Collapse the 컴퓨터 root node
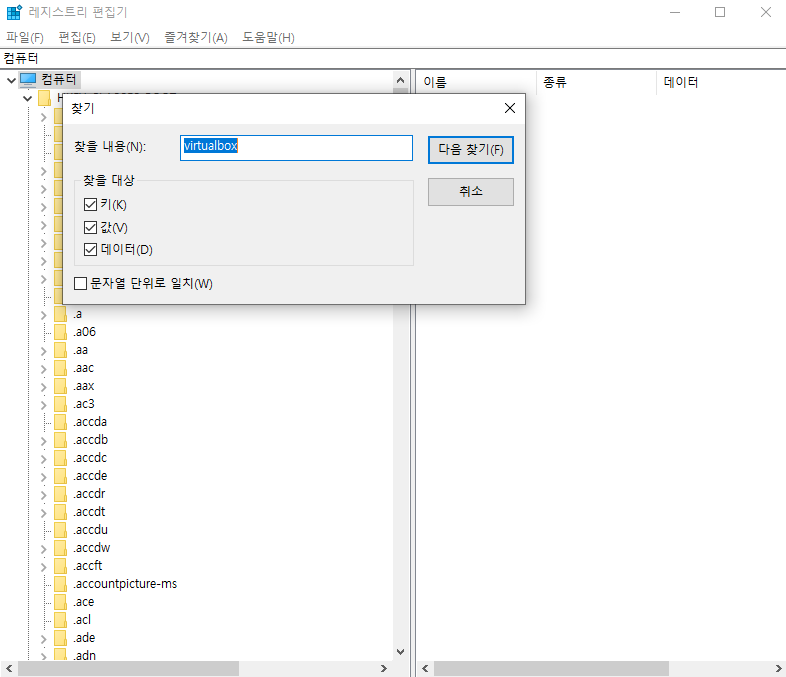The width and height of the screenshot is (786, 677). point(11,80)
